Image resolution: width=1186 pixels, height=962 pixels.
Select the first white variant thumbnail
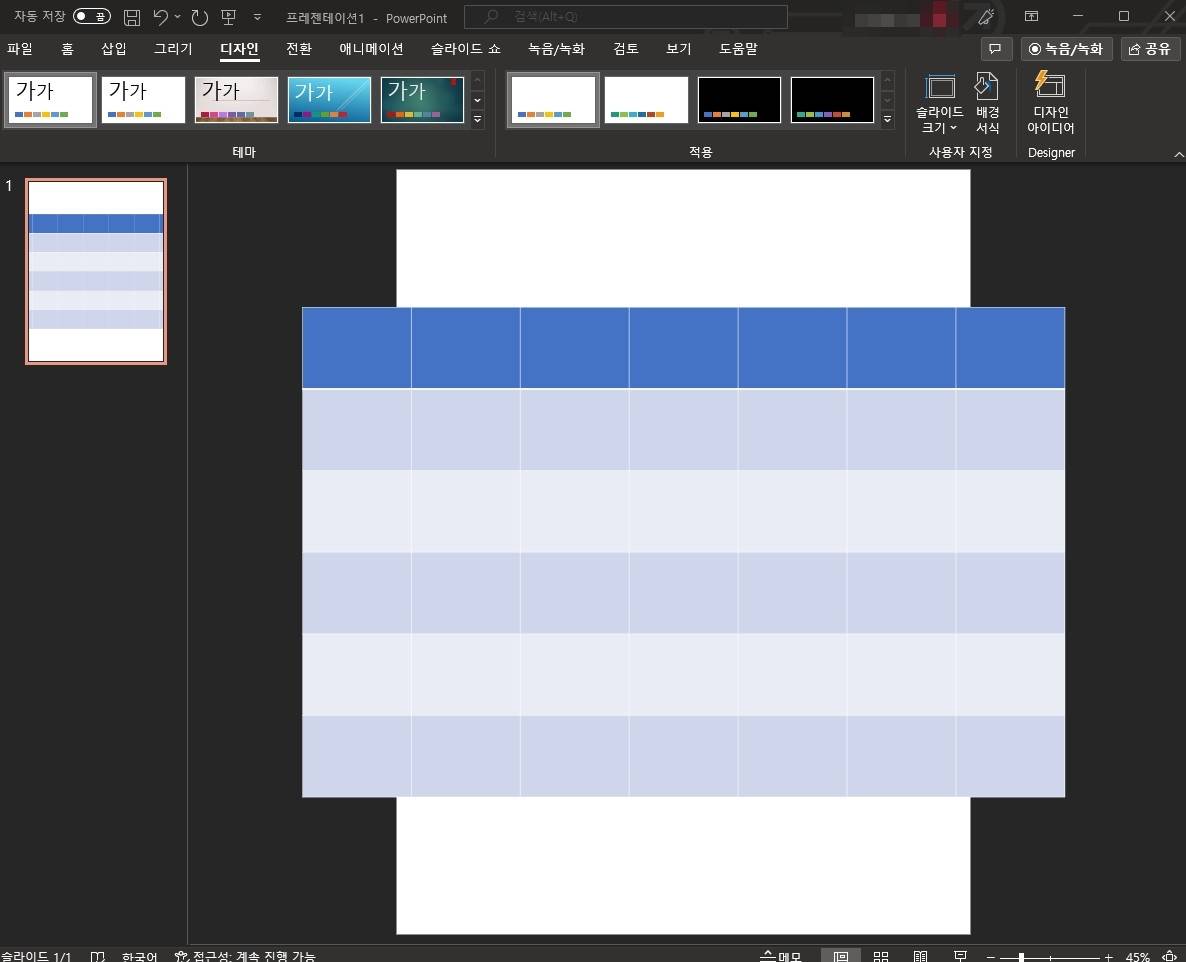click(553, 100)
